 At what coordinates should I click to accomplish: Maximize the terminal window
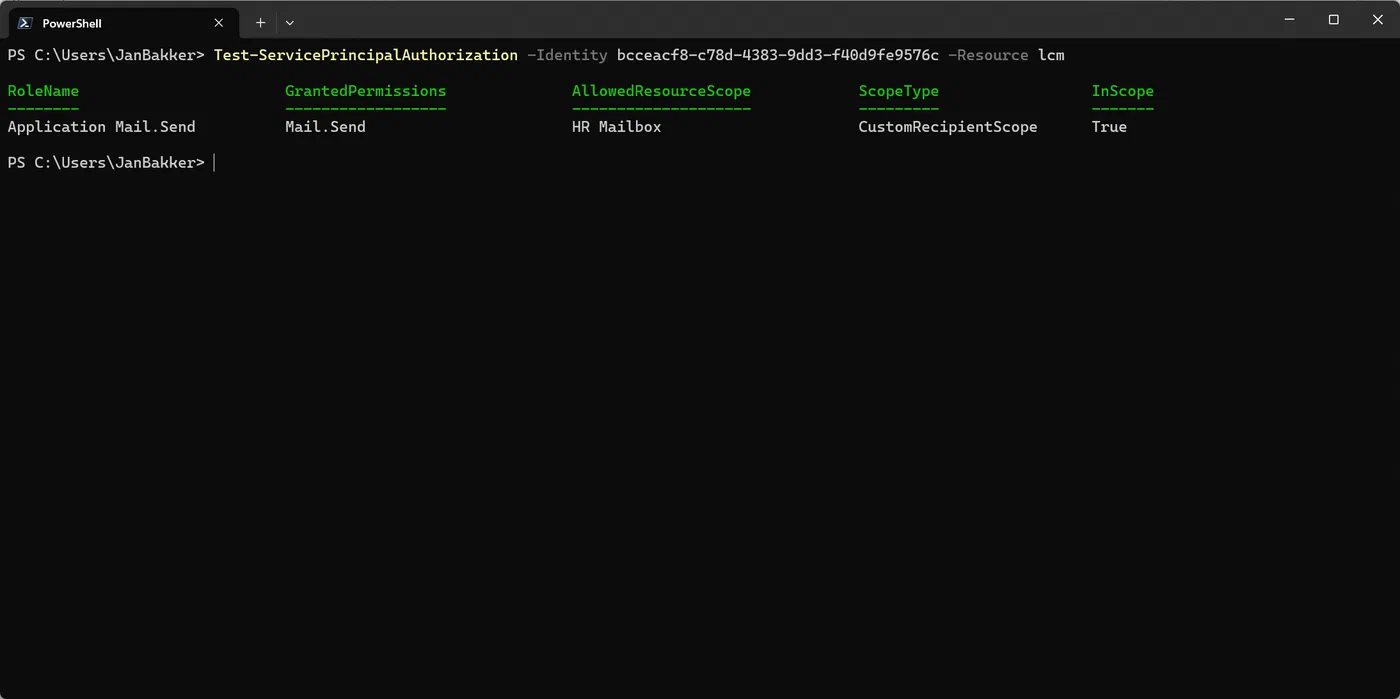click(1333, 20)
